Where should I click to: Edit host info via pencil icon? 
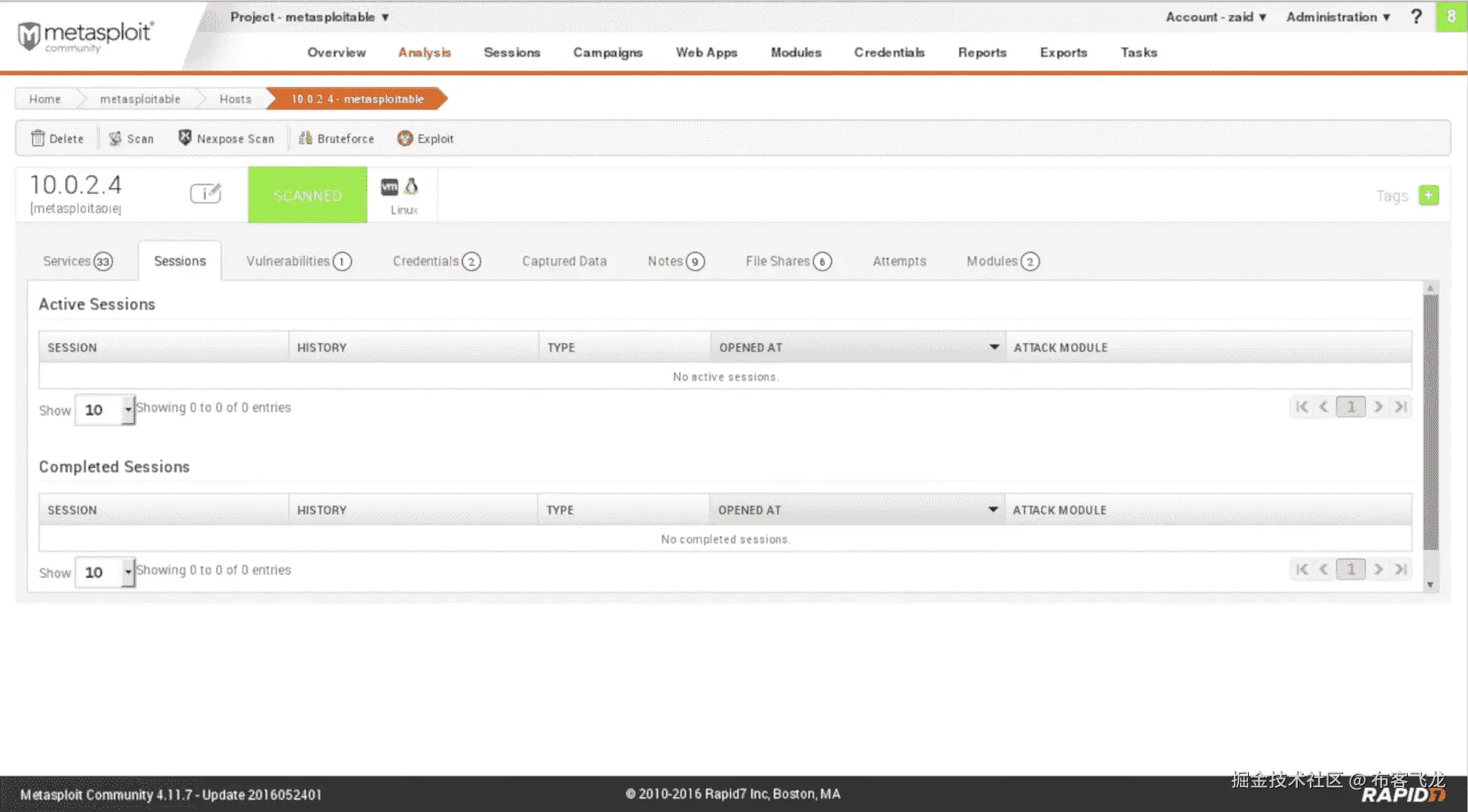coord(206,193)
